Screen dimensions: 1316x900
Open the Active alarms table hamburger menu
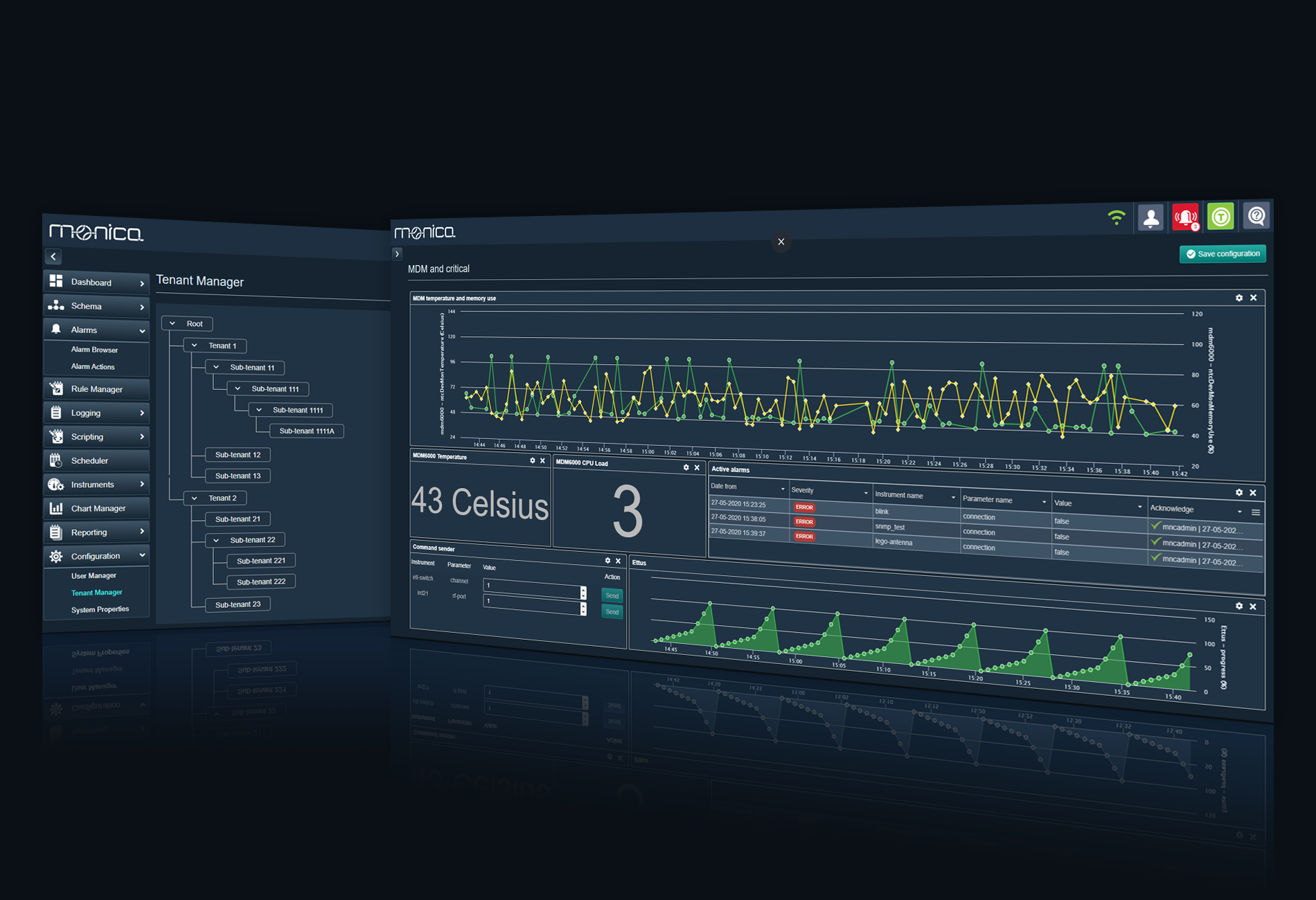(x=1256, y=512)
